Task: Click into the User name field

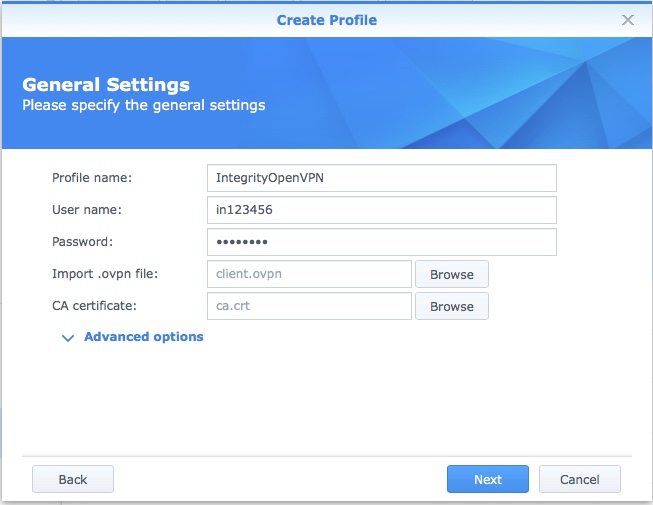Action: click(380, 210)
